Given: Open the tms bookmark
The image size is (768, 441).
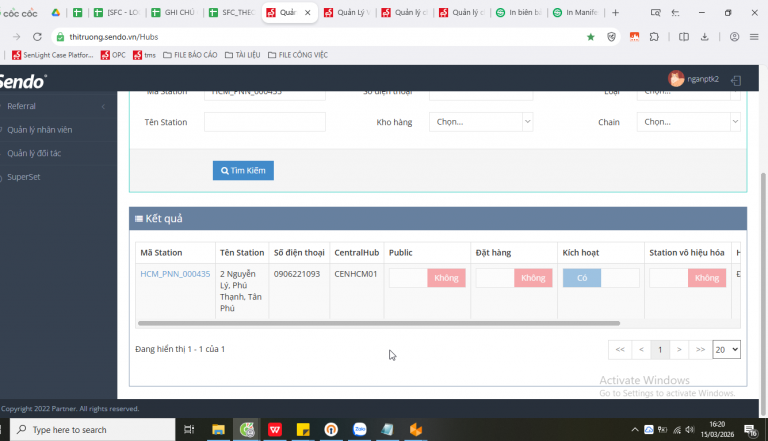Looking at the screenshot, I should [144, 55].
